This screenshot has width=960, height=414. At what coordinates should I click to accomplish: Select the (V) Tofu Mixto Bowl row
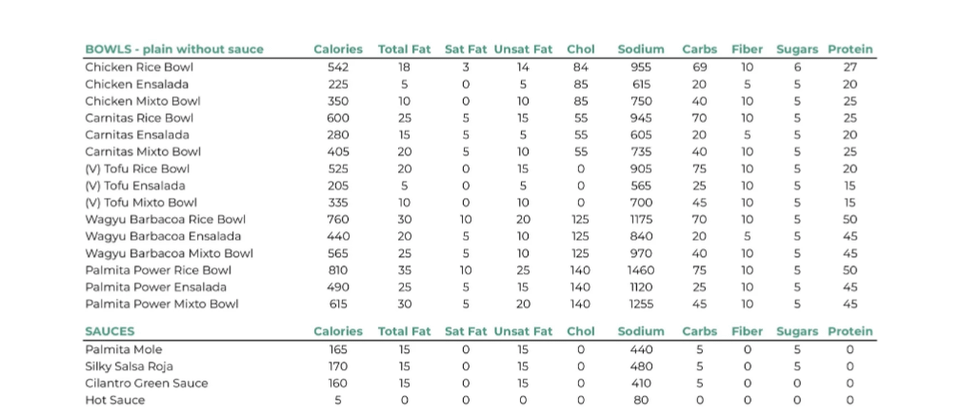(x=480, y=203)
